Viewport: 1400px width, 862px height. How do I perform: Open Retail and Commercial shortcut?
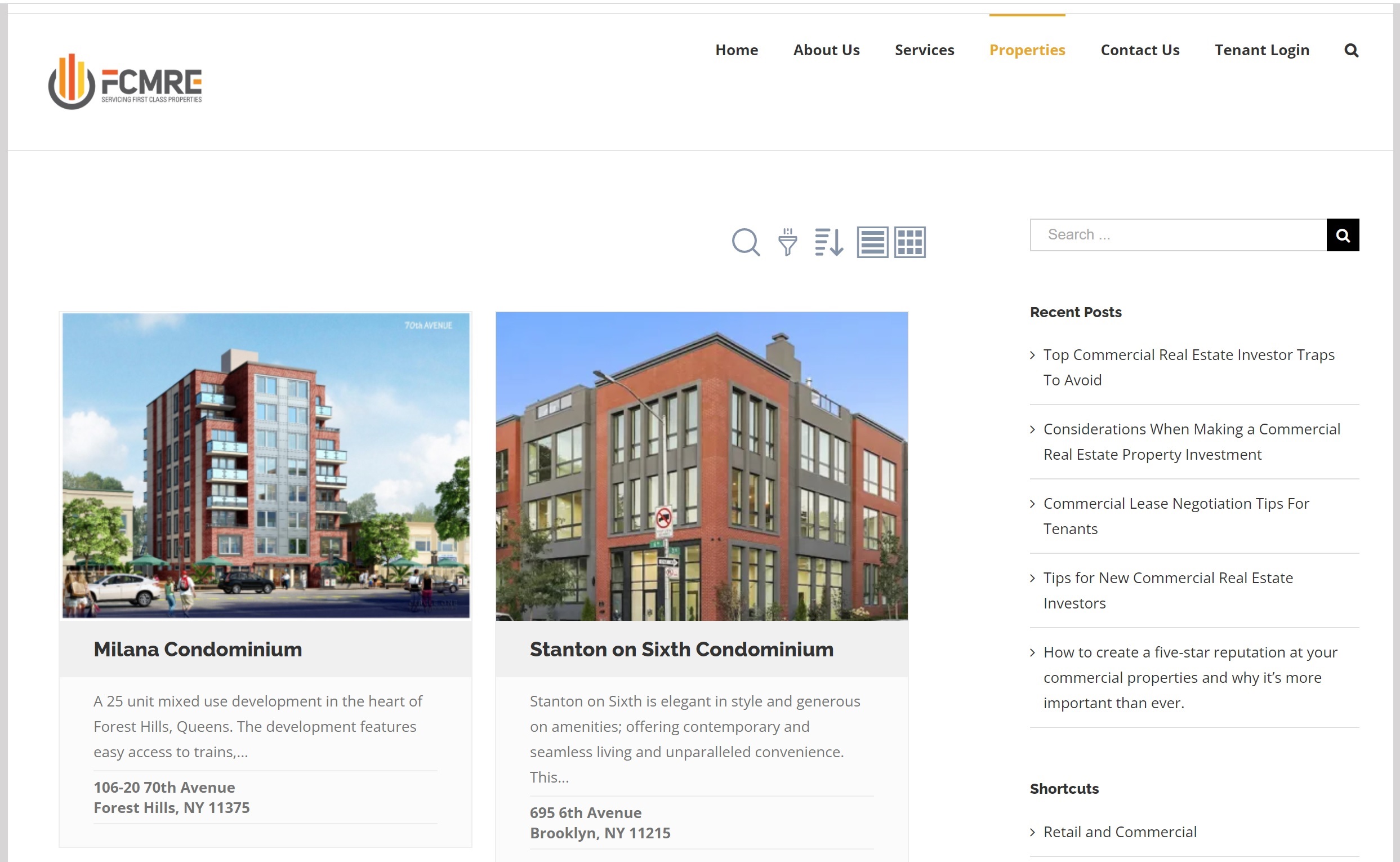[x=1119, y=832]
